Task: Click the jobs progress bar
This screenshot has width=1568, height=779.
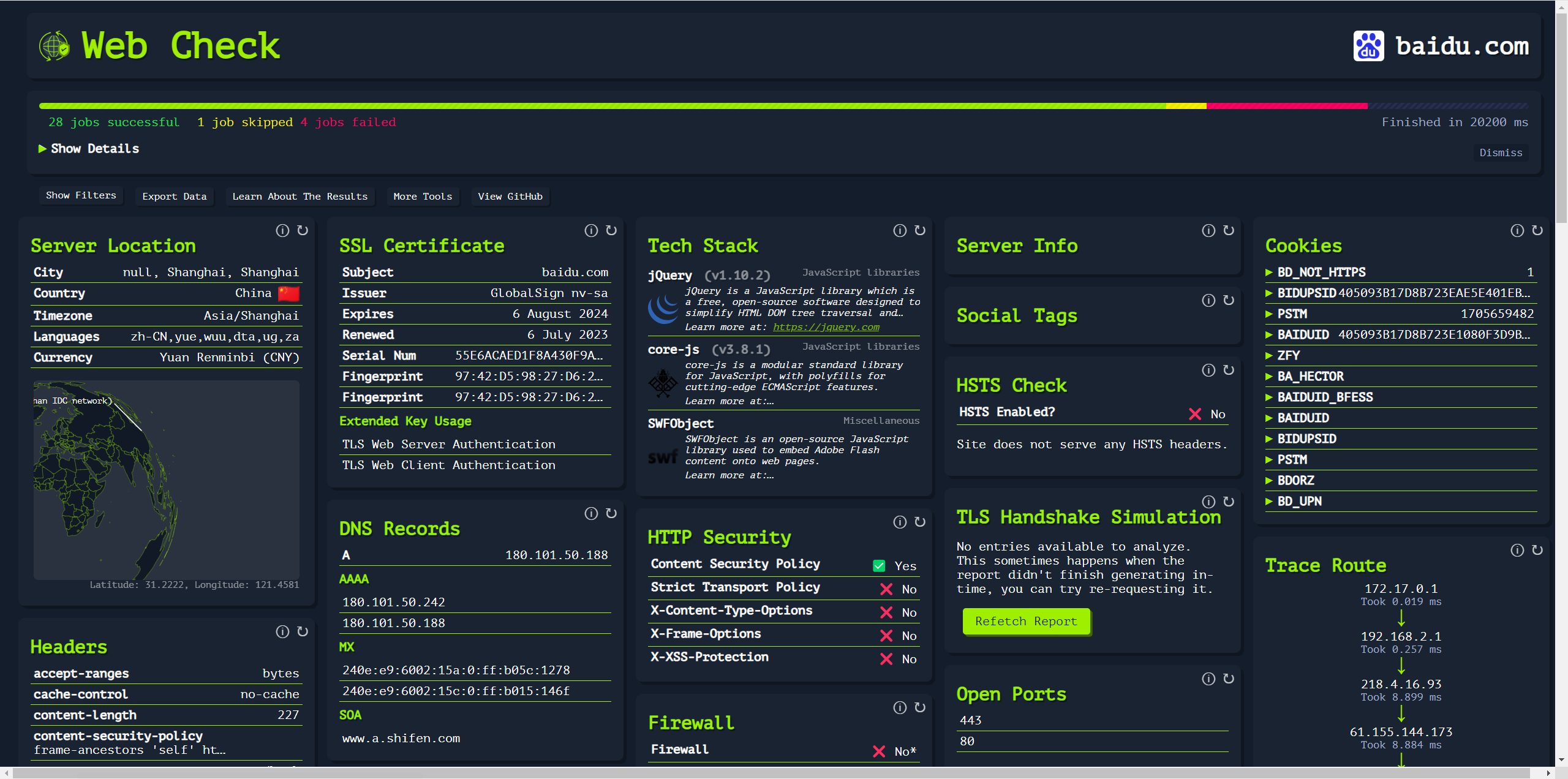Action: (x=783, y=106)
